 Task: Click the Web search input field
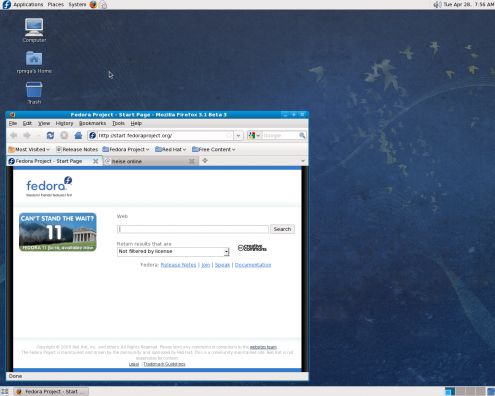point(193,229)
